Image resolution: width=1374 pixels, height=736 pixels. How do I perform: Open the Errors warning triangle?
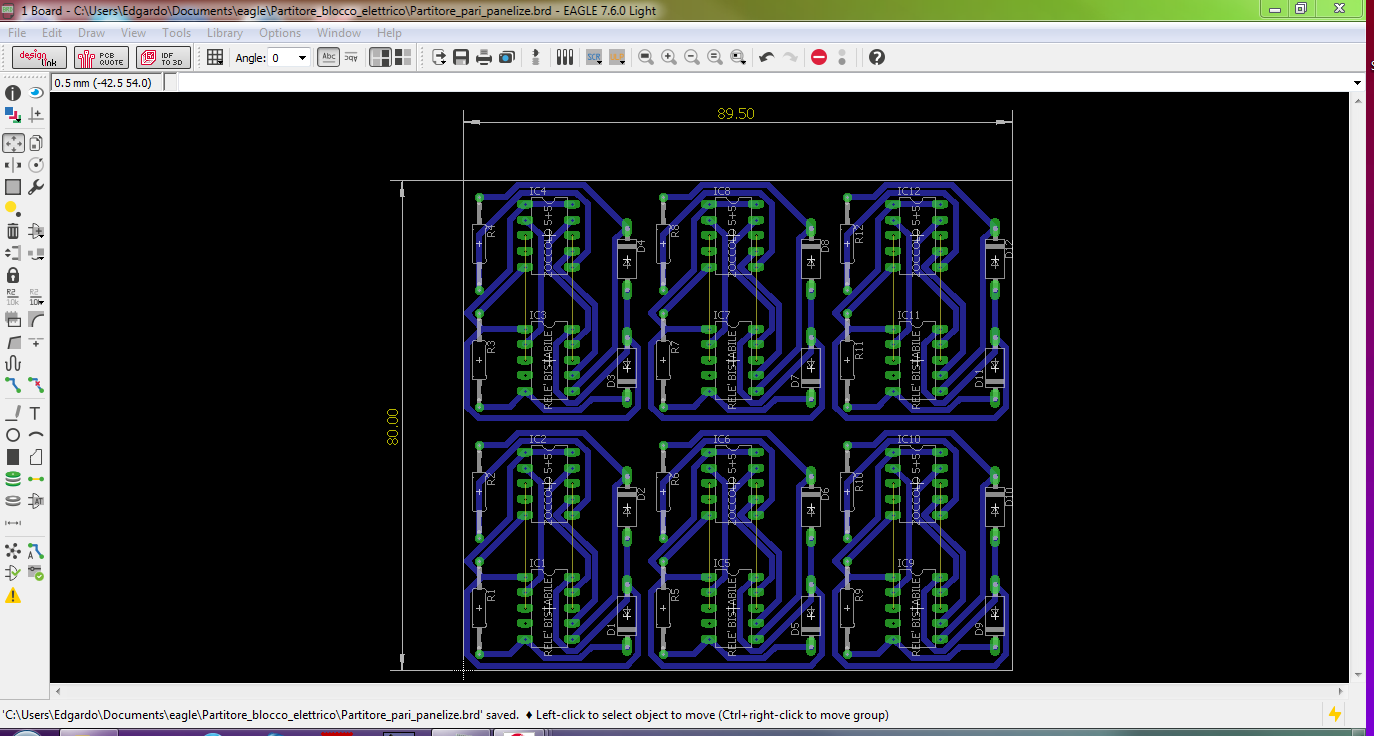[13, 596]
